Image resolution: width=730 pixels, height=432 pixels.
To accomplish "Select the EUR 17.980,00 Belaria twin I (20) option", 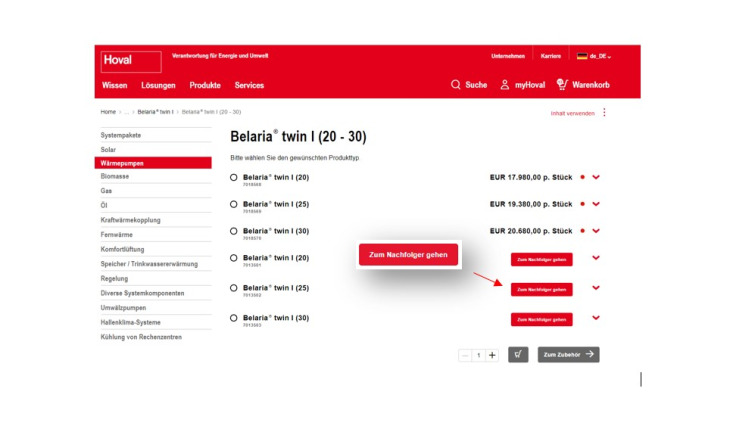I will 234,178.
